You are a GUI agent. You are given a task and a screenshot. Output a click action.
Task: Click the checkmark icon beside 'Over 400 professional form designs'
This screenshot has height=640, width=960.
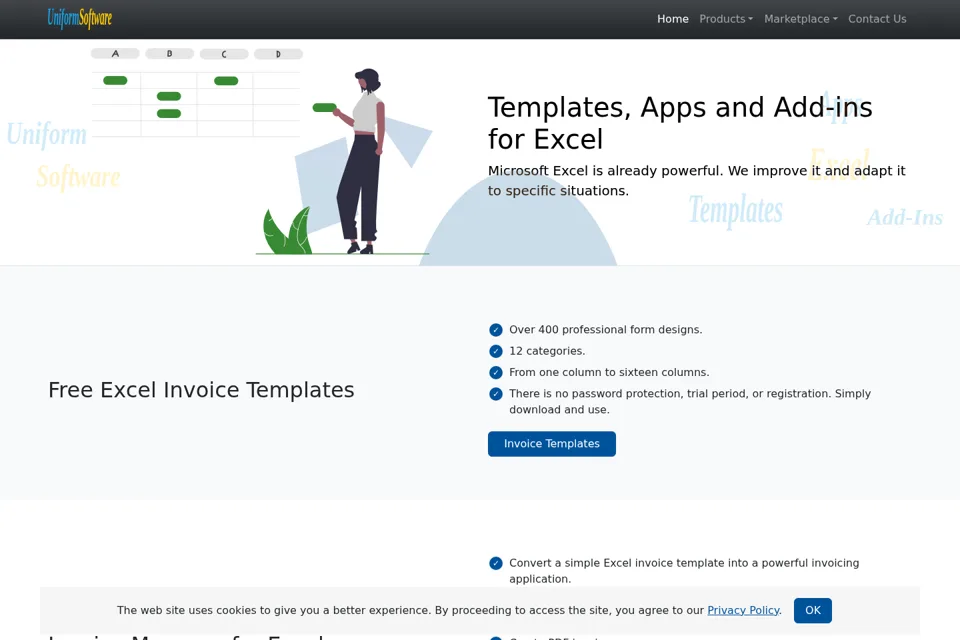click(x=496, y=330)
